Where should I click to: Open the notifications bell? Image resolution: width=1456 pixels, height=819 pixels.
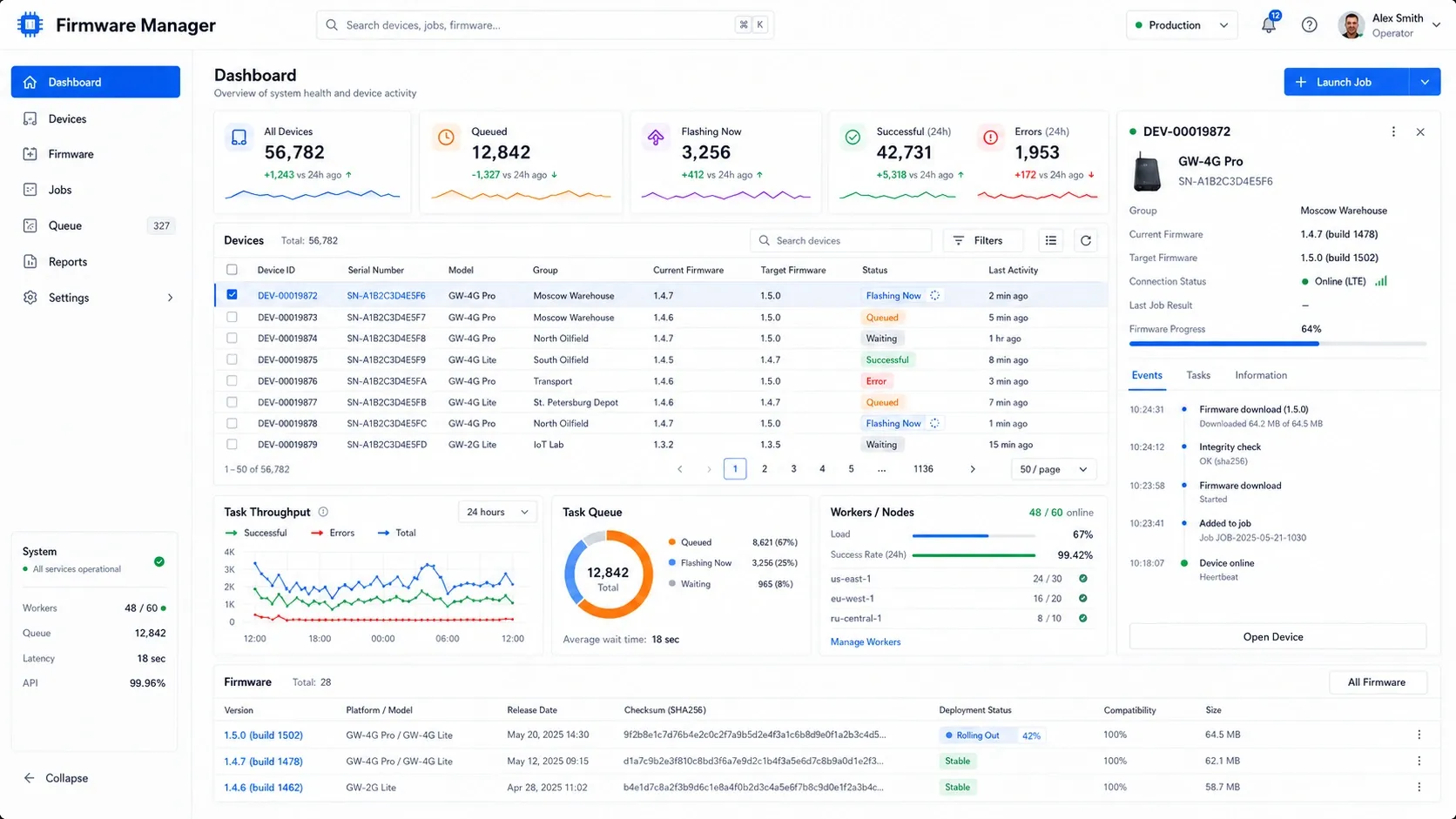coord(1269,25)
